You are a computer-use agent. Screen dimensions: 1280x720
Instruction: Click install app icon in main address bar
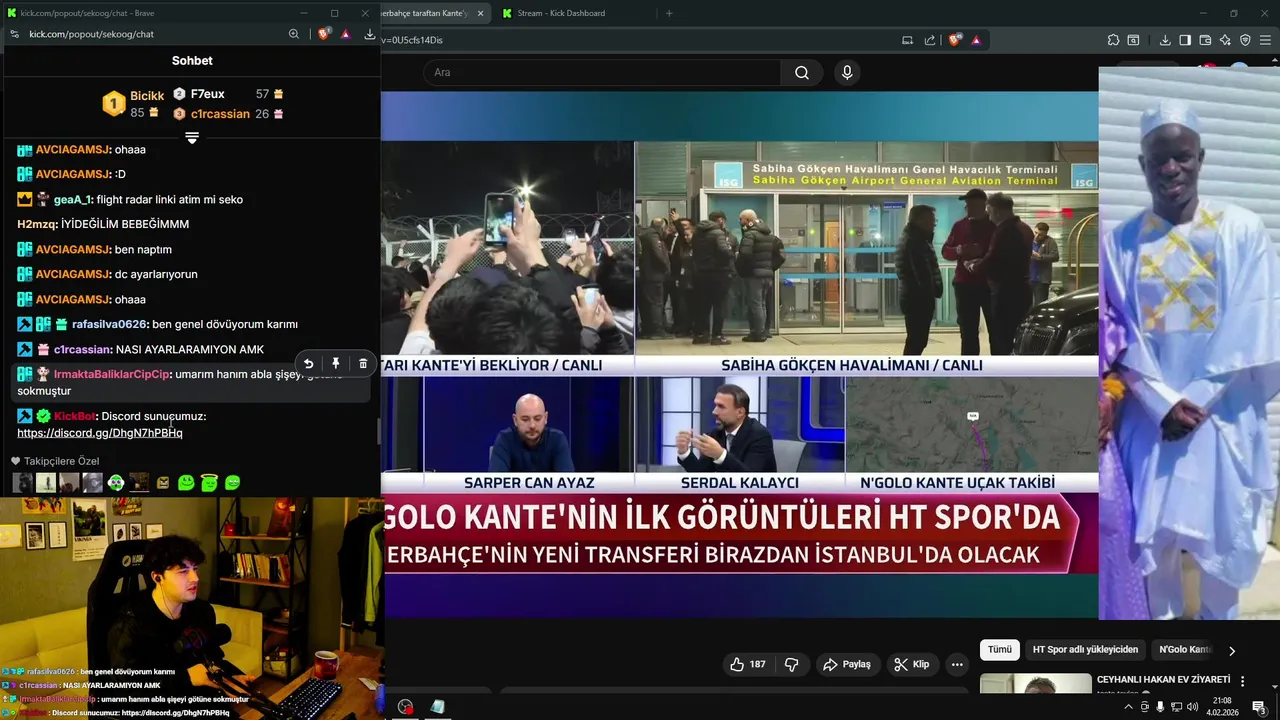pyautogui.click(x=908, y=40)
